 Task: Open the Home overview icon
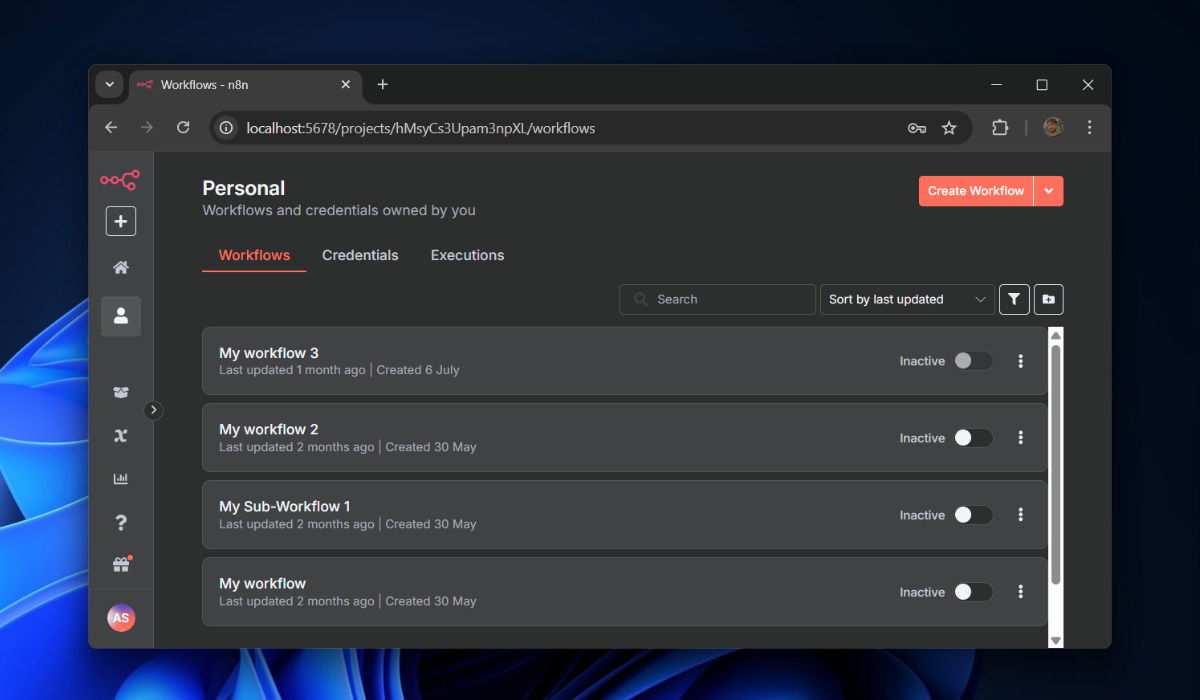tap(121, 267)
